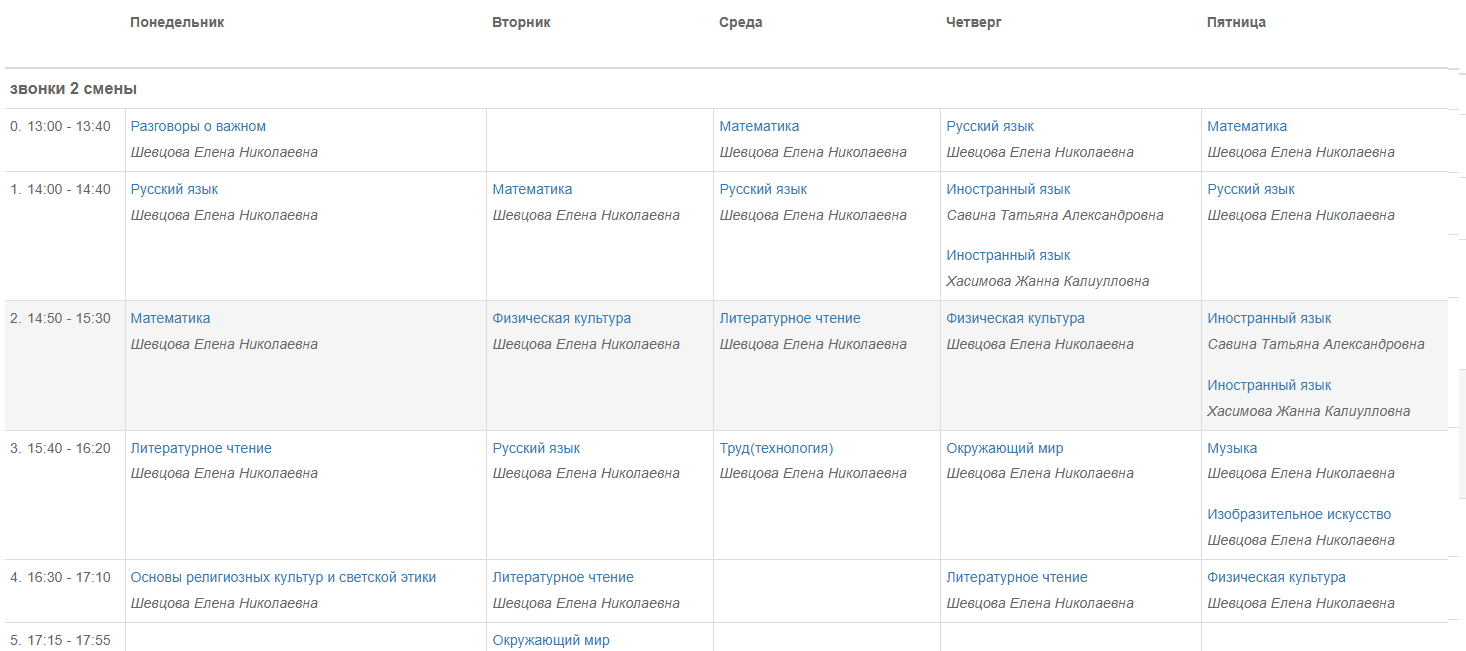This screenshot has width=1466, height=651.
Task: Open Tuesday's Физическая культура lesson at 14:50
Action: (x=561, y=318)
